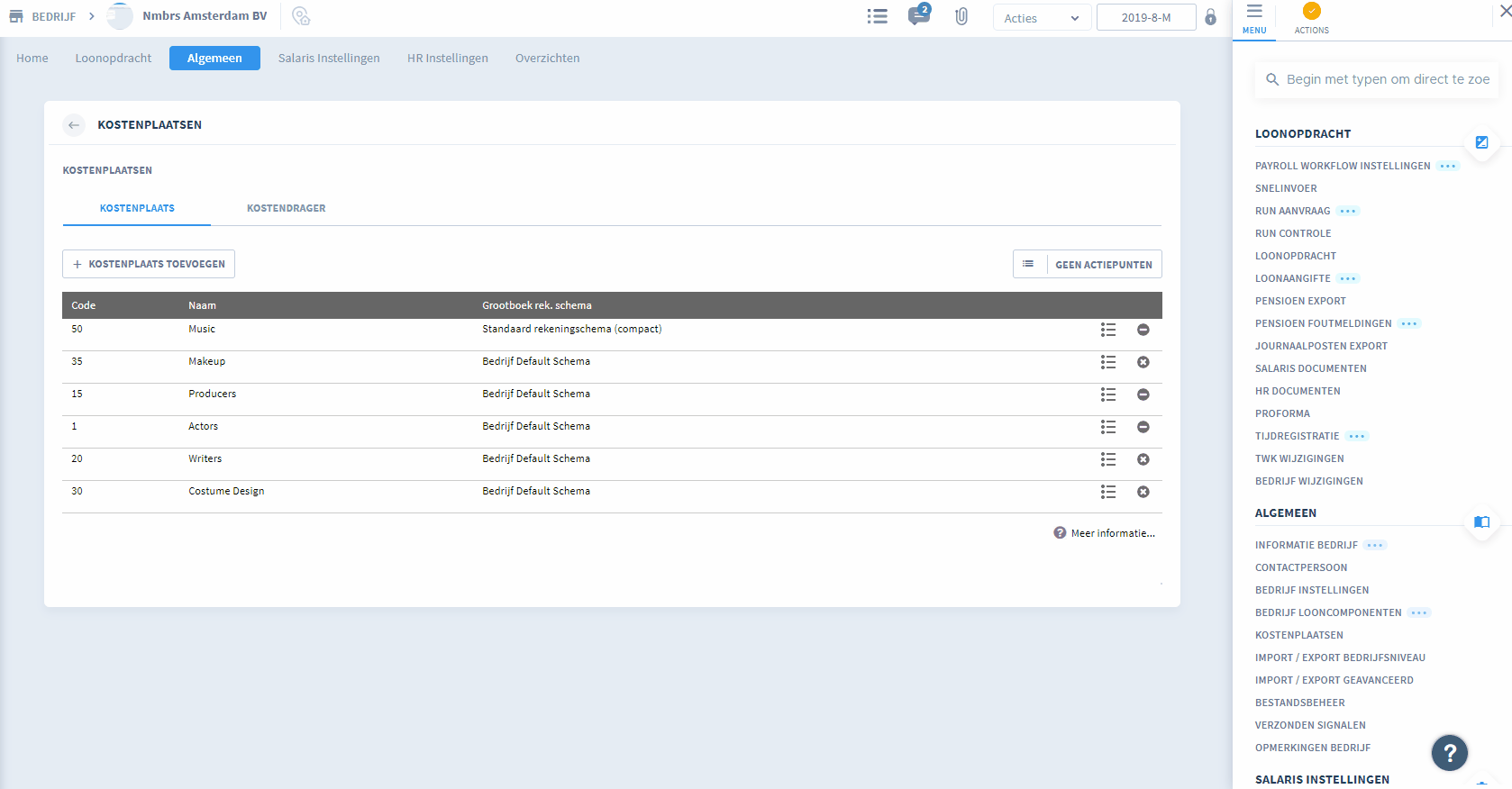Open the list icon for the Writers row
The height and width of the screenshot is (789, 1512).
click(x=1108, y=459)
